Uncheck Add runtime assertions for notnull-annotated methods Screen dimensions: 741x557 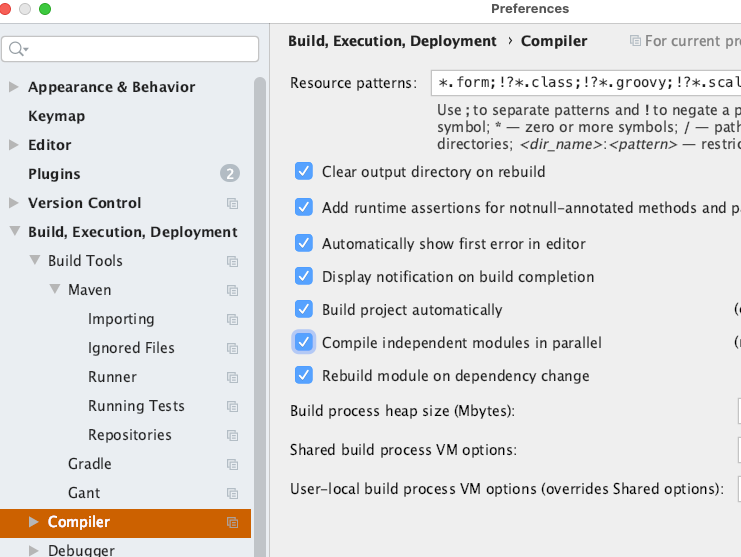[303, 207]
